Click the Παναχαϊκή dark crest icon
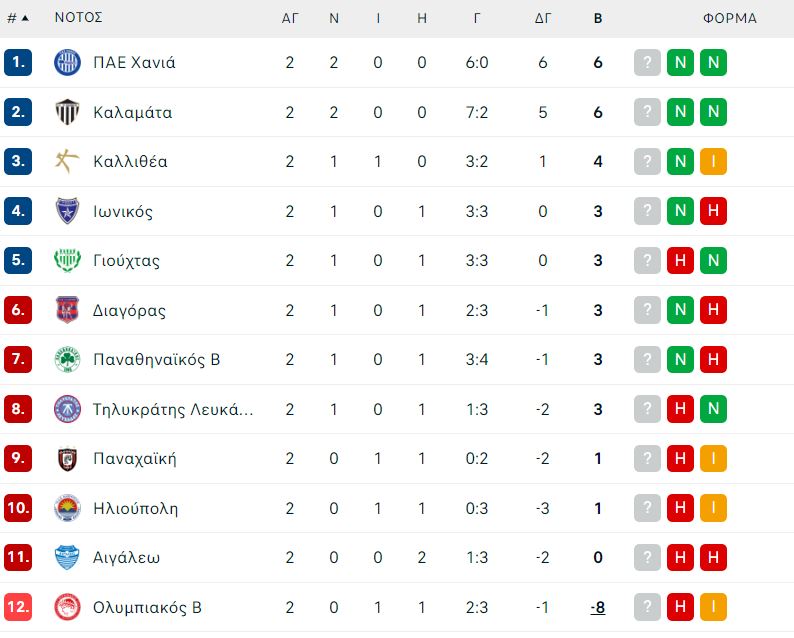The width and height of the screenshot is (794, 638). (67, 459)
